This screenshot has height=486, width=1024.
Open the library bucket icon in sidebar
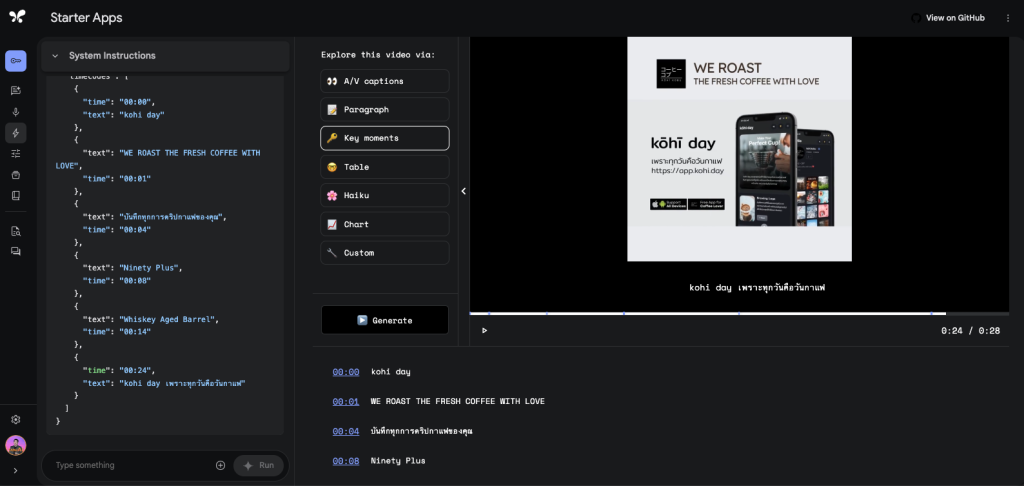(16, 174)
